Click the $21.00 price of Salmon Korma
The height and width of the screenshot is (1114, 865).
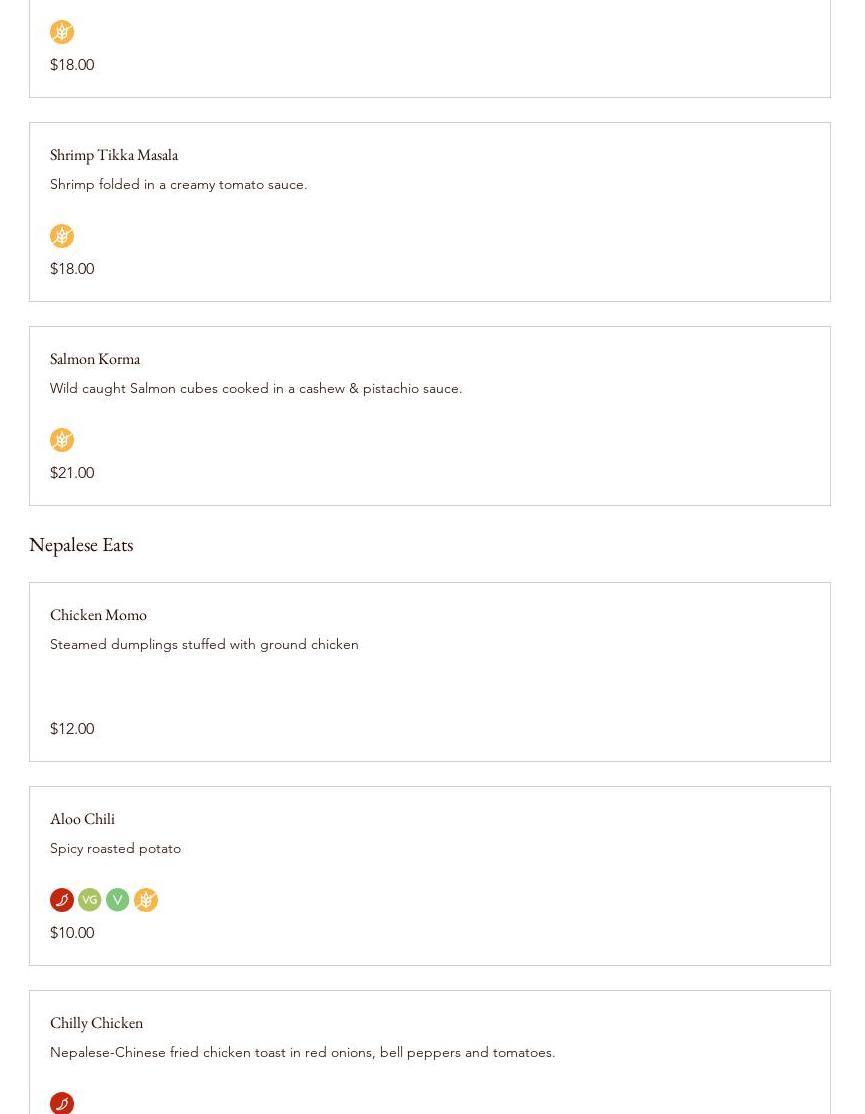point(72,472)
